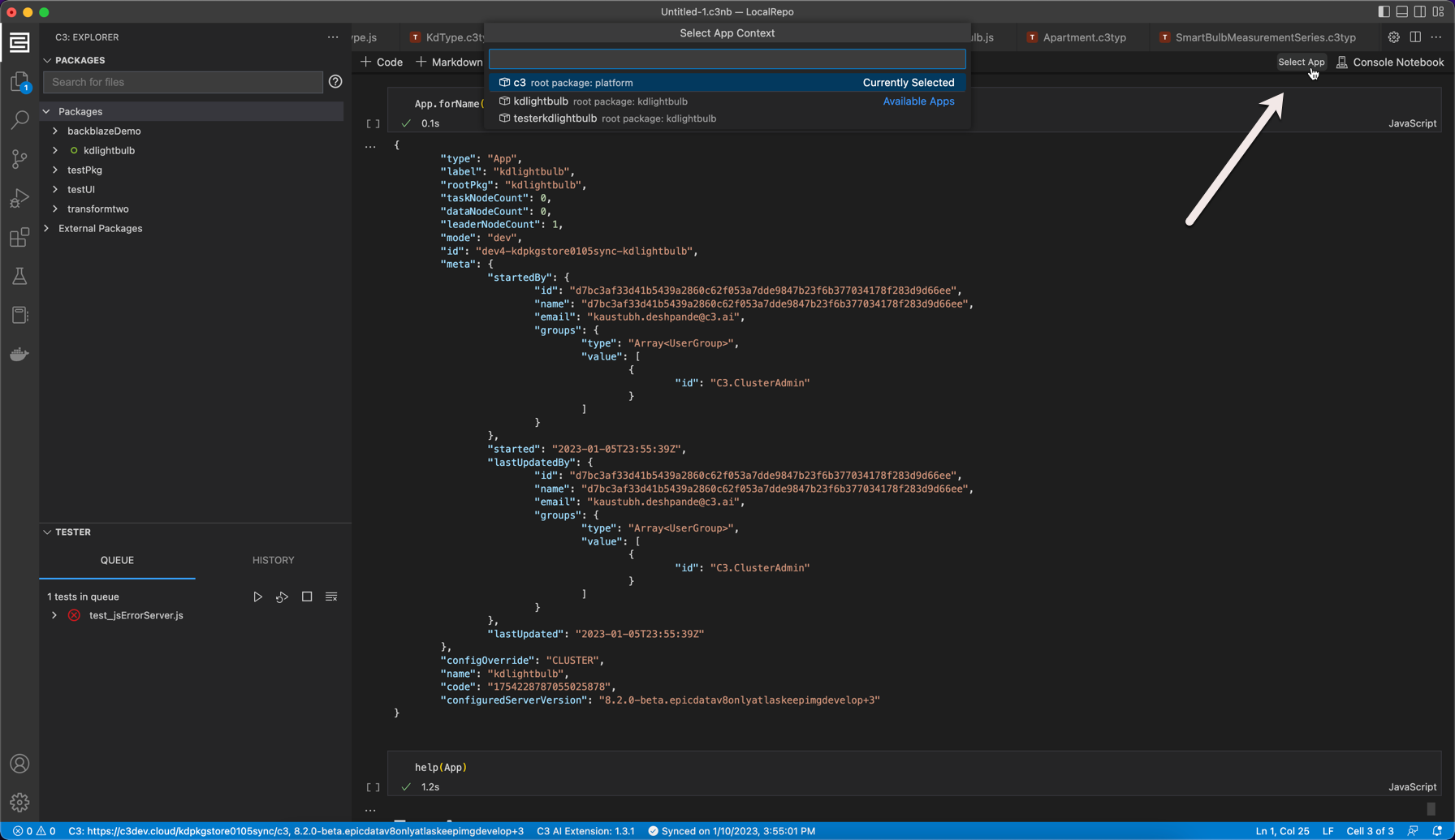Clear the test queue with the clear-list icon
The image size is (1455, 840).
[330, 596]
